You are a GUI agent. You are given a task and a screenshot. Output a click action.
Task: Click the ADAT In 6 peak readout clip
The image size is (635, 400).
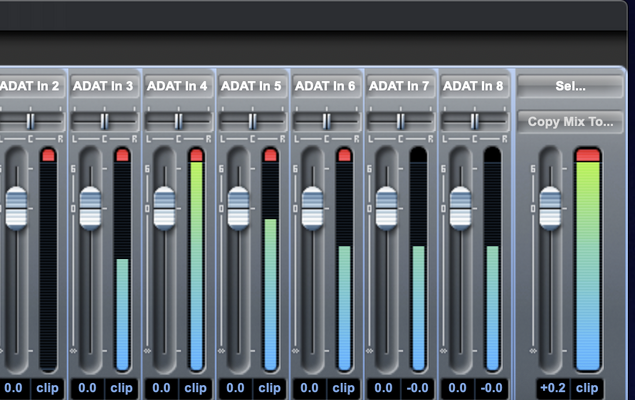click(344, 388)
